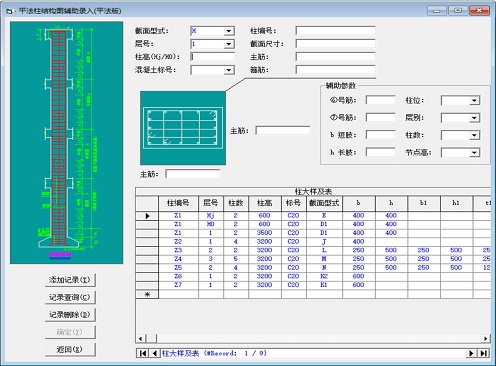The height and width of the screenshot is (366, 496).
Task: Open the 混凝土标号 dropdown
Action: [x=229, y=70]
